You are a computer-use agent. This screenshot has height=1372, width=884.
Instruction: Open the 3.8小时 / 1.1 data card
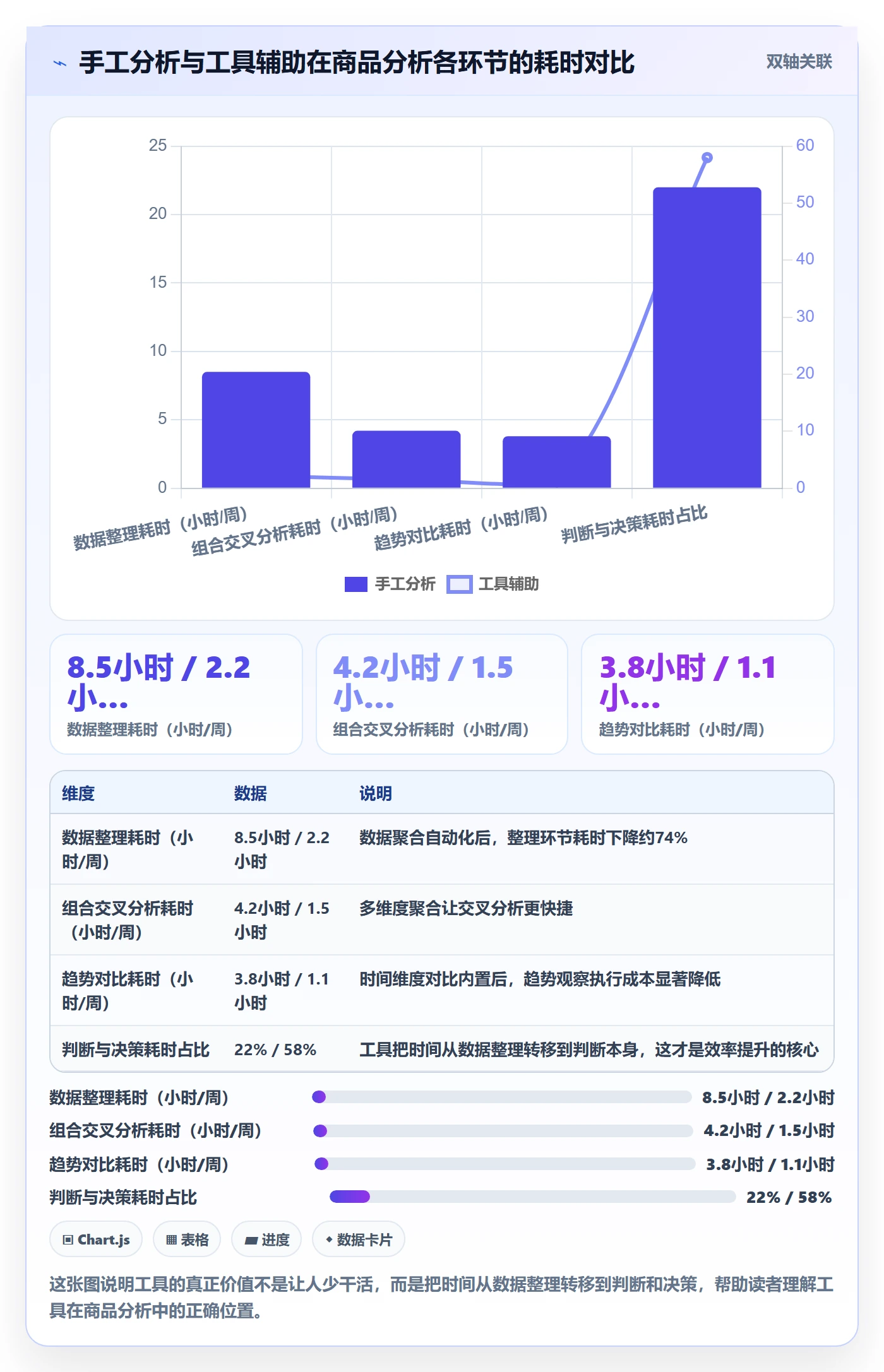(x=708, y=694)
